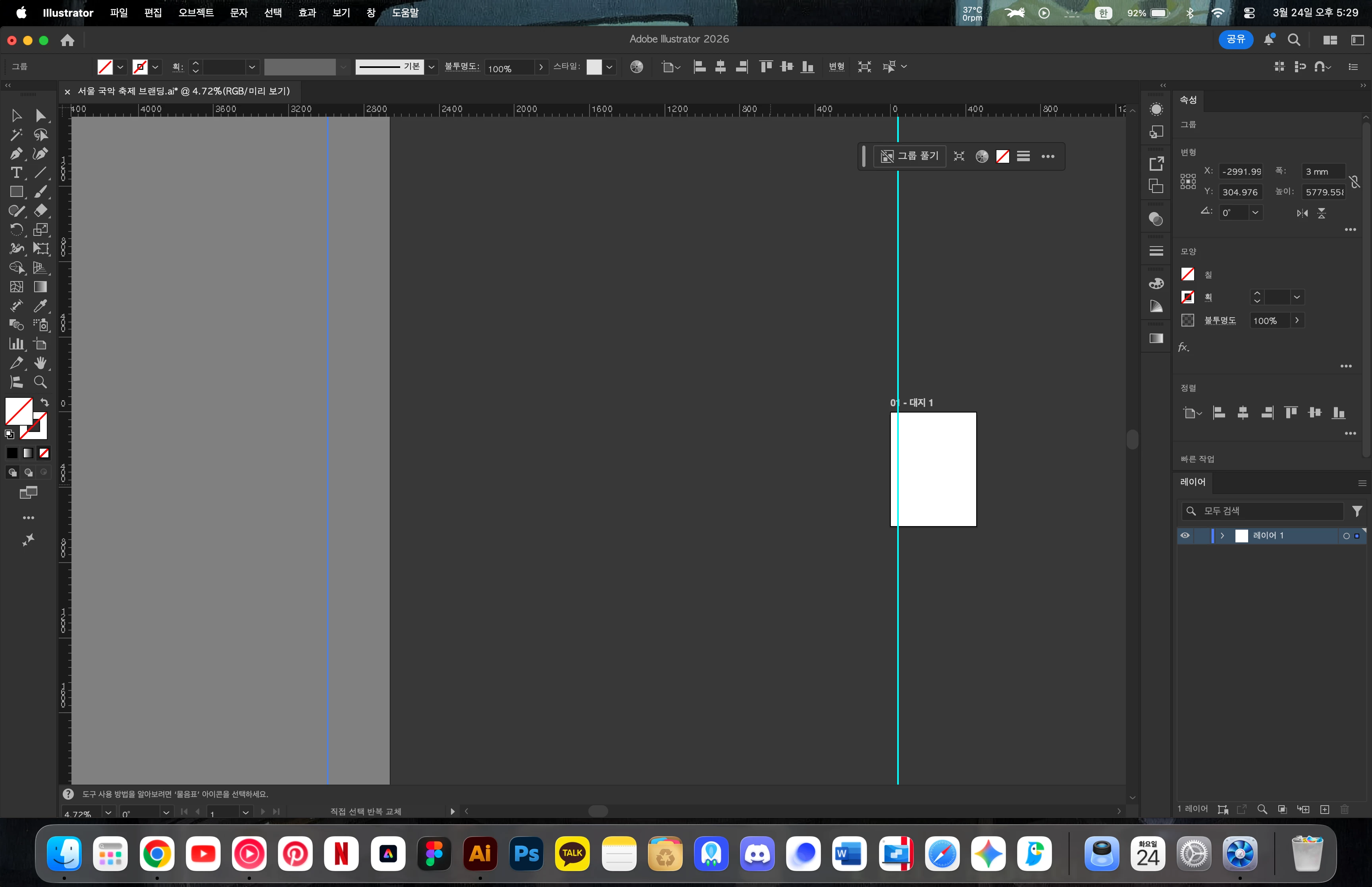Click the 그룹 풀기 button
Image resolution: width=1372 pixels, height=887 pixels.
click(x=910, y=156)
